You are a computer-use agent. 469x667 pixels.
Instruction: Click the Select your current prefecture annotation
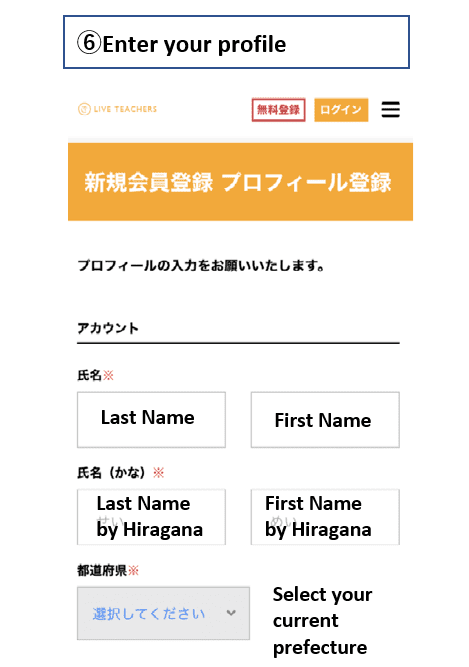(323, 621)
